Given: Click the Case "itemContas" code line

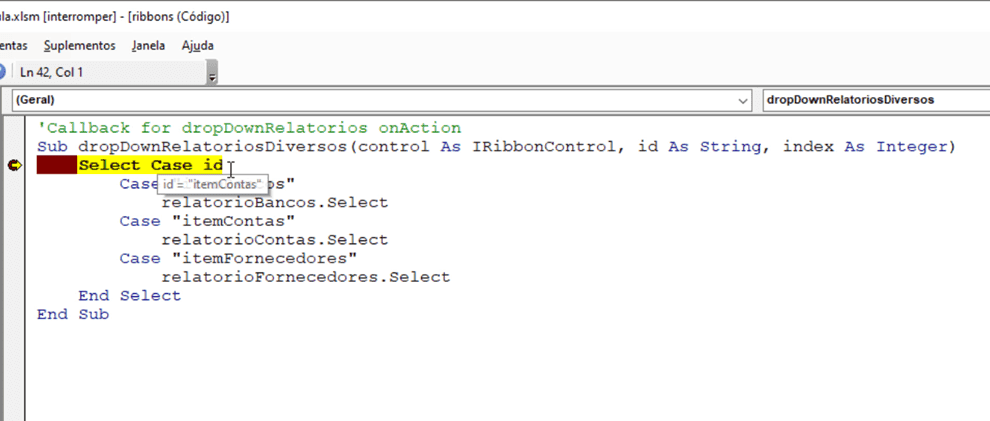Looking at the screenshot, I should coord(207,221).
